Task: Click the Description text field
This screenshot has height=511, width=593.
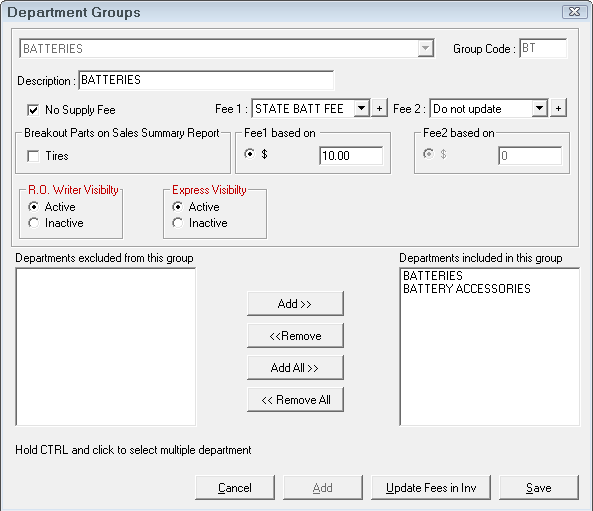Action: 206,80
